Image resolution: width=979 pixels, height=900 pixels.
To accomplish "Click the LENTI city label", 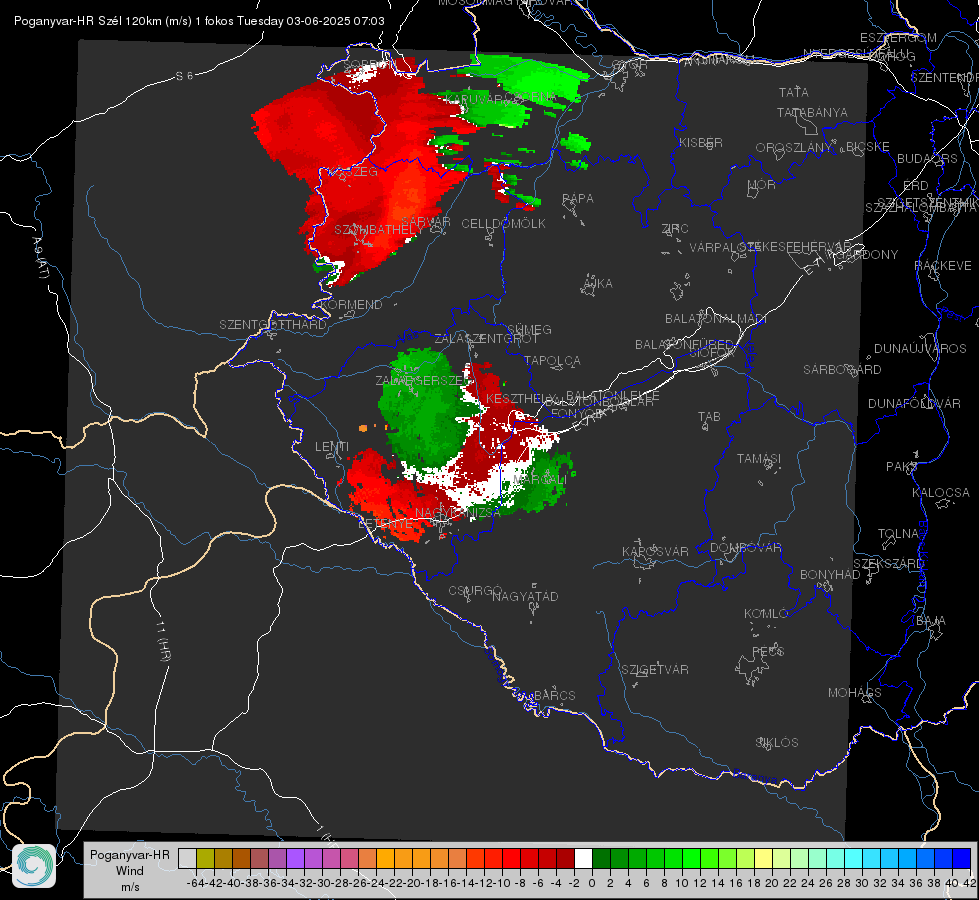I will 332,447.
